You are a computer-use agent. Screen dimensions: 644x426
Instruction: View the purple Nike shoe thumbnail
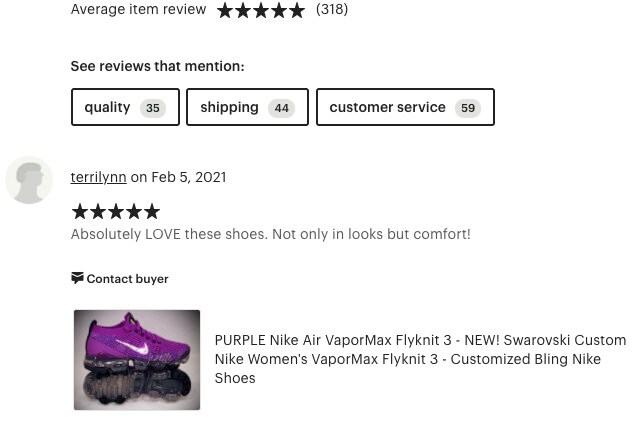[x=137, y=360]
